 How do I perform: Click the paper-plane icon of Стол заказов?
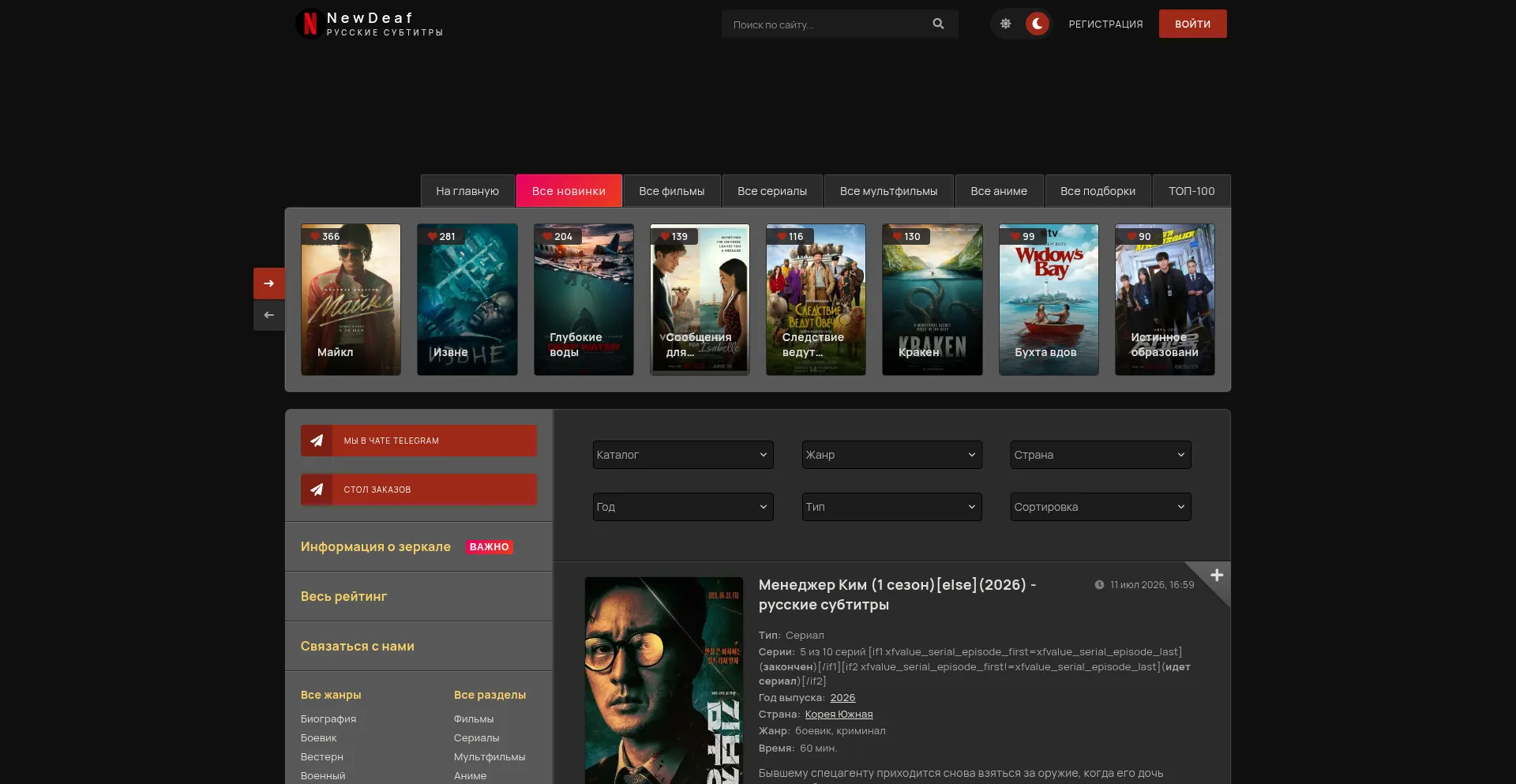coord(317,490)
